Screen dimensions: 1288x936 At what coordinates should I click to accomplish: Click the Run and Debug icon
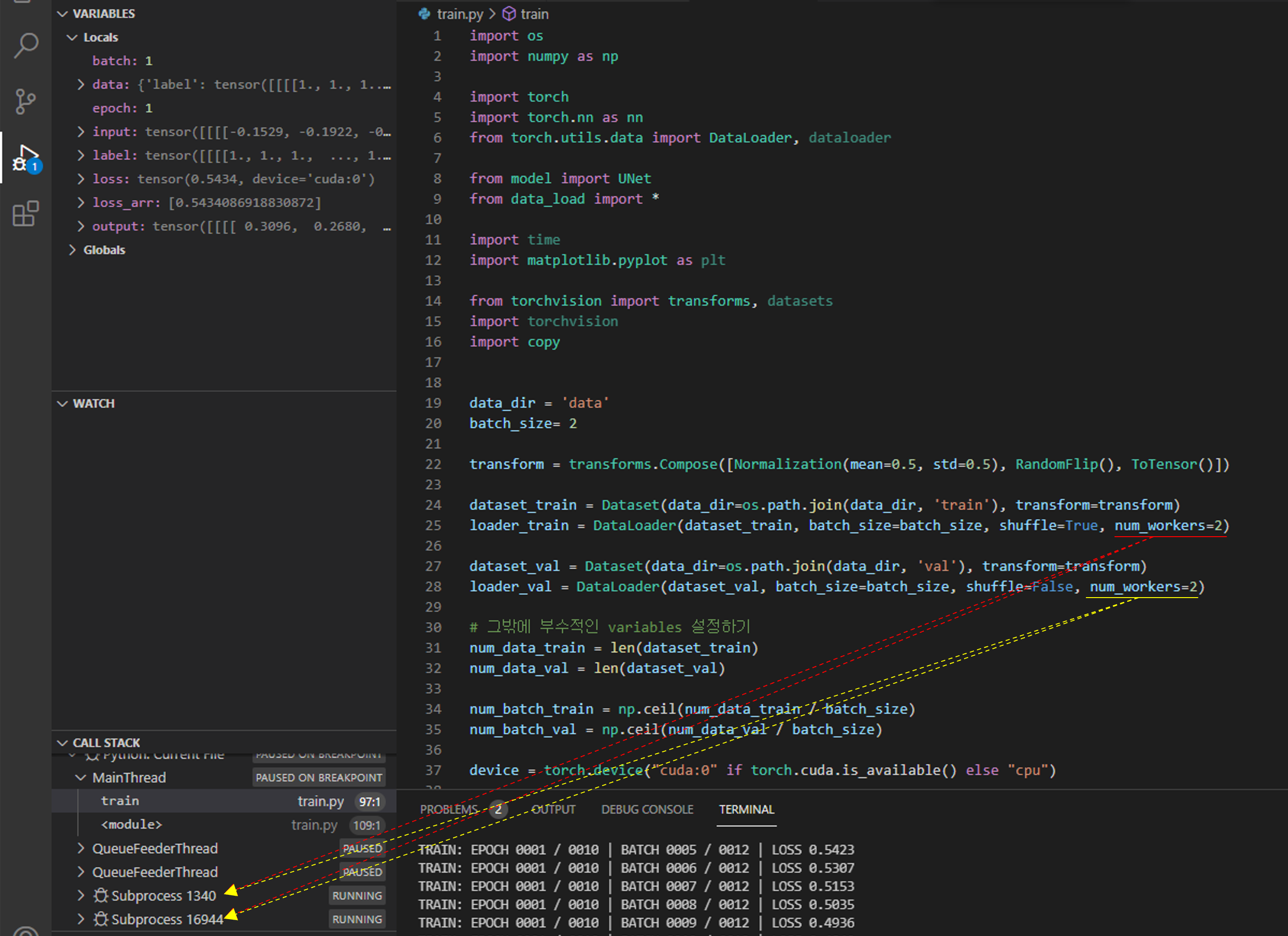point(26,158)
